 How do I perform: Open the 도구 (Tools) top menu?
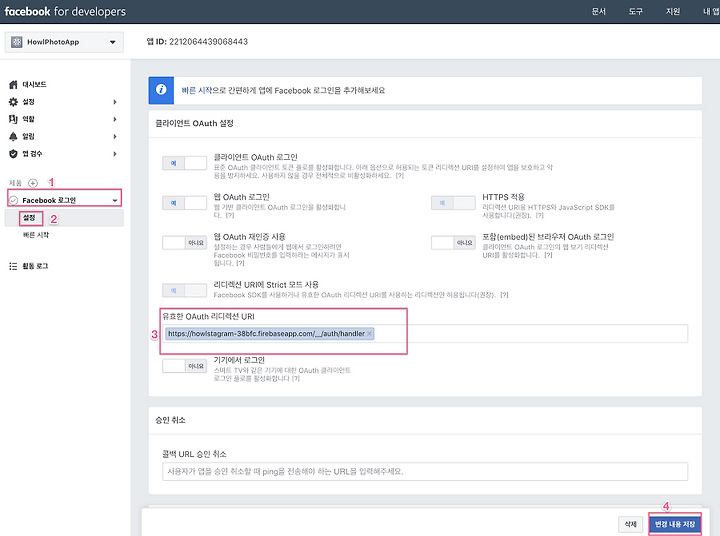tap(636, 11)
